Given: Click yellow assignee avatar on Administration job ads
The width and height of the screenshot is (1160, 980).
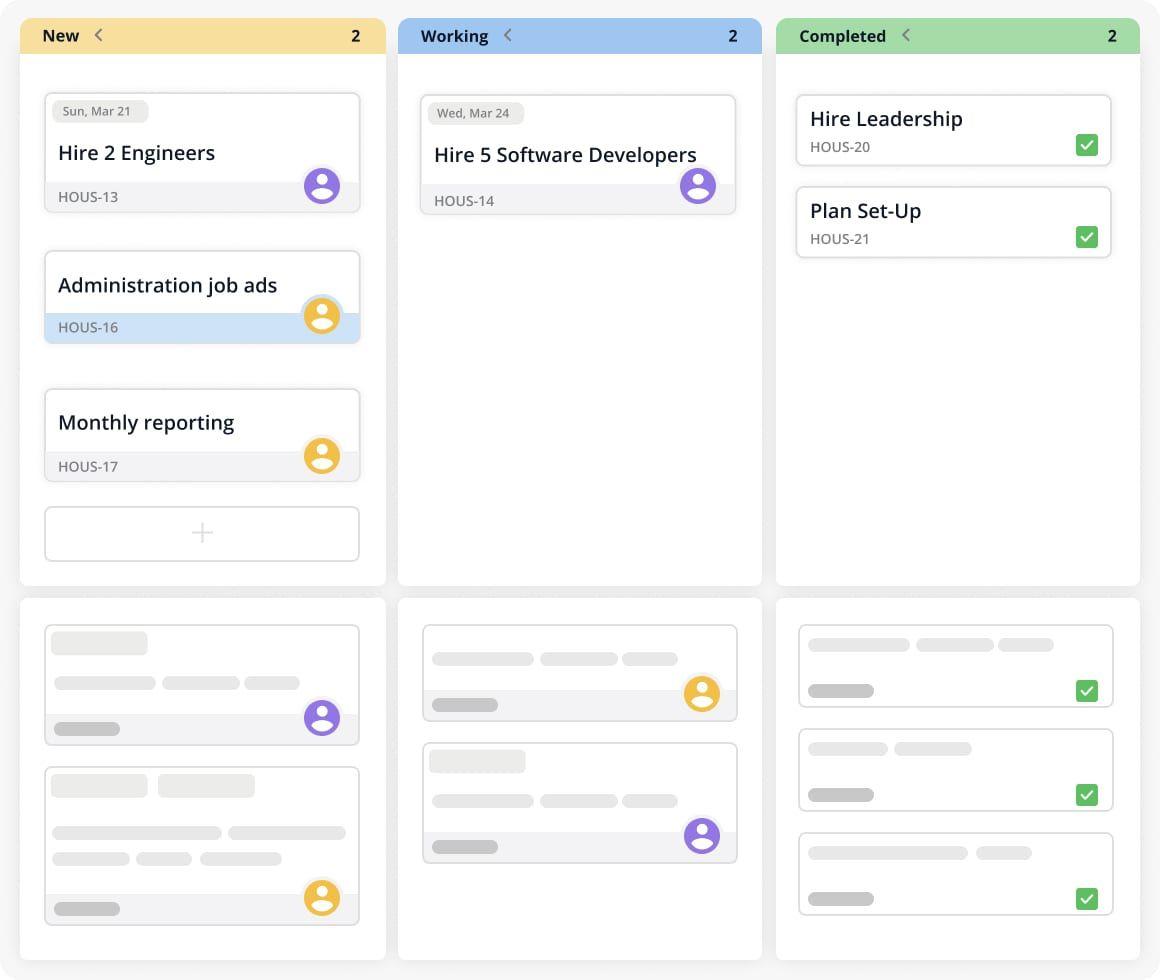Looking at the screenshot, I should click(322, 316).
